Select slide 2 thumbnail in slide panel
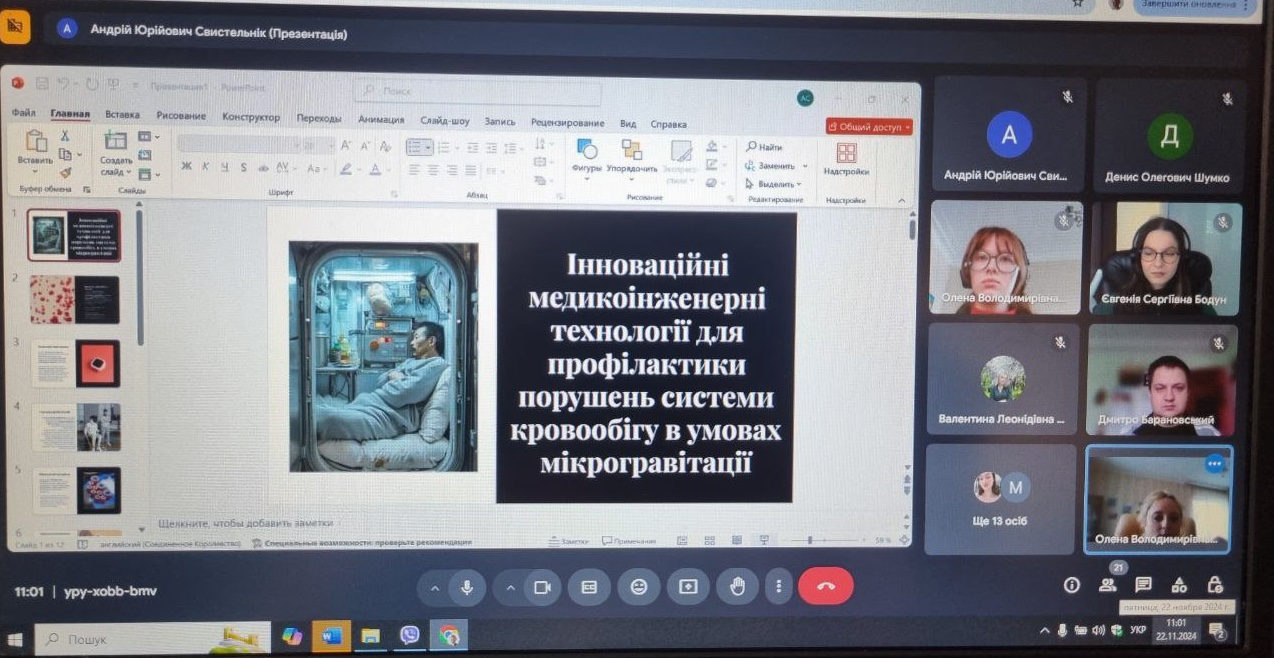Screen dimensions: 1274x658 [75, 299]
